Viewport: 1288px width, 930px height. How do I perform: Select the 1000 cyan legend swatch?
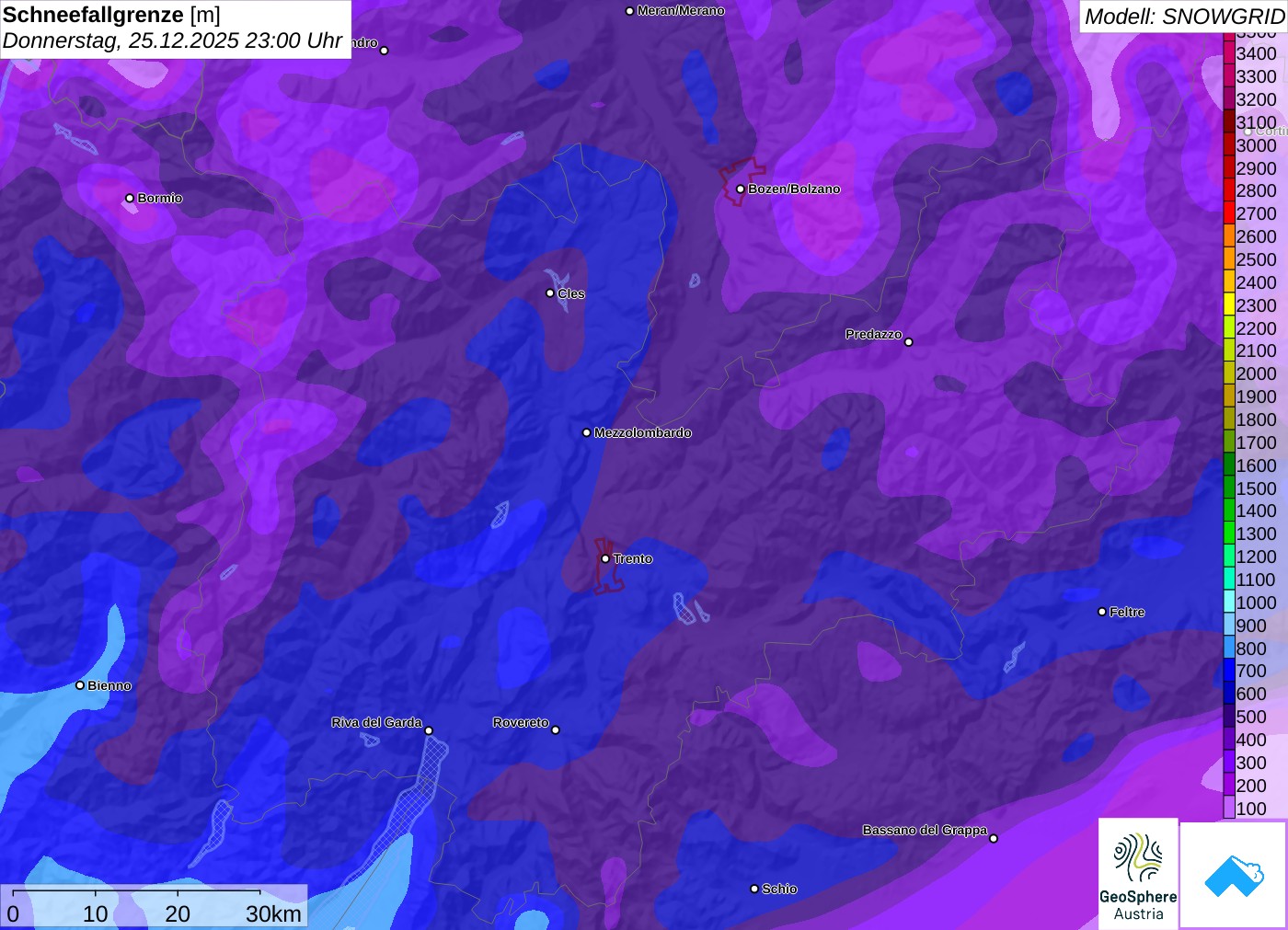(x=1229, y=602)
